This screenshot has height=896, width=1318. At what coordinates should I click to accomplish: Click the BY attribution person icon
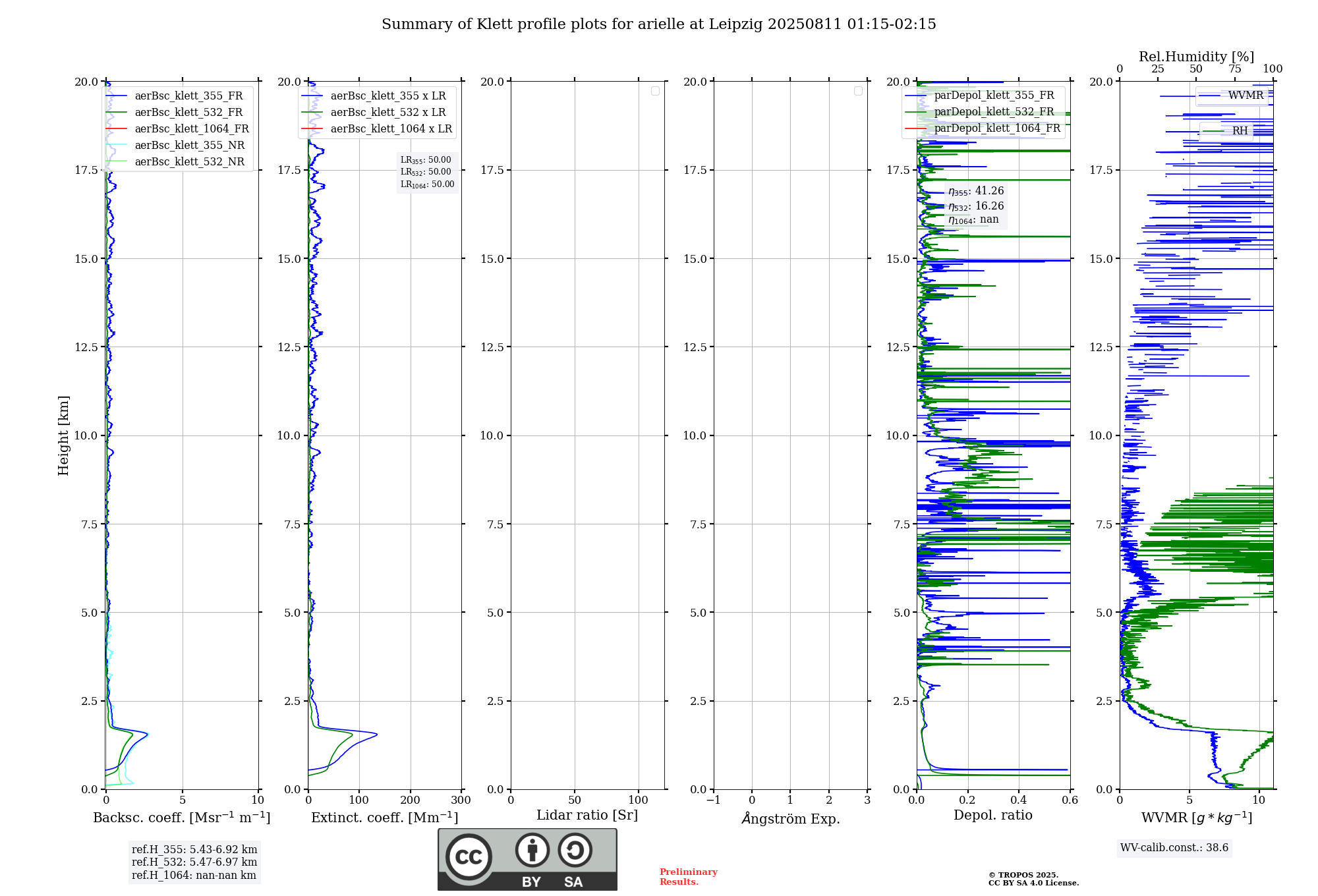pyautogui.click(x=532, y=850)
